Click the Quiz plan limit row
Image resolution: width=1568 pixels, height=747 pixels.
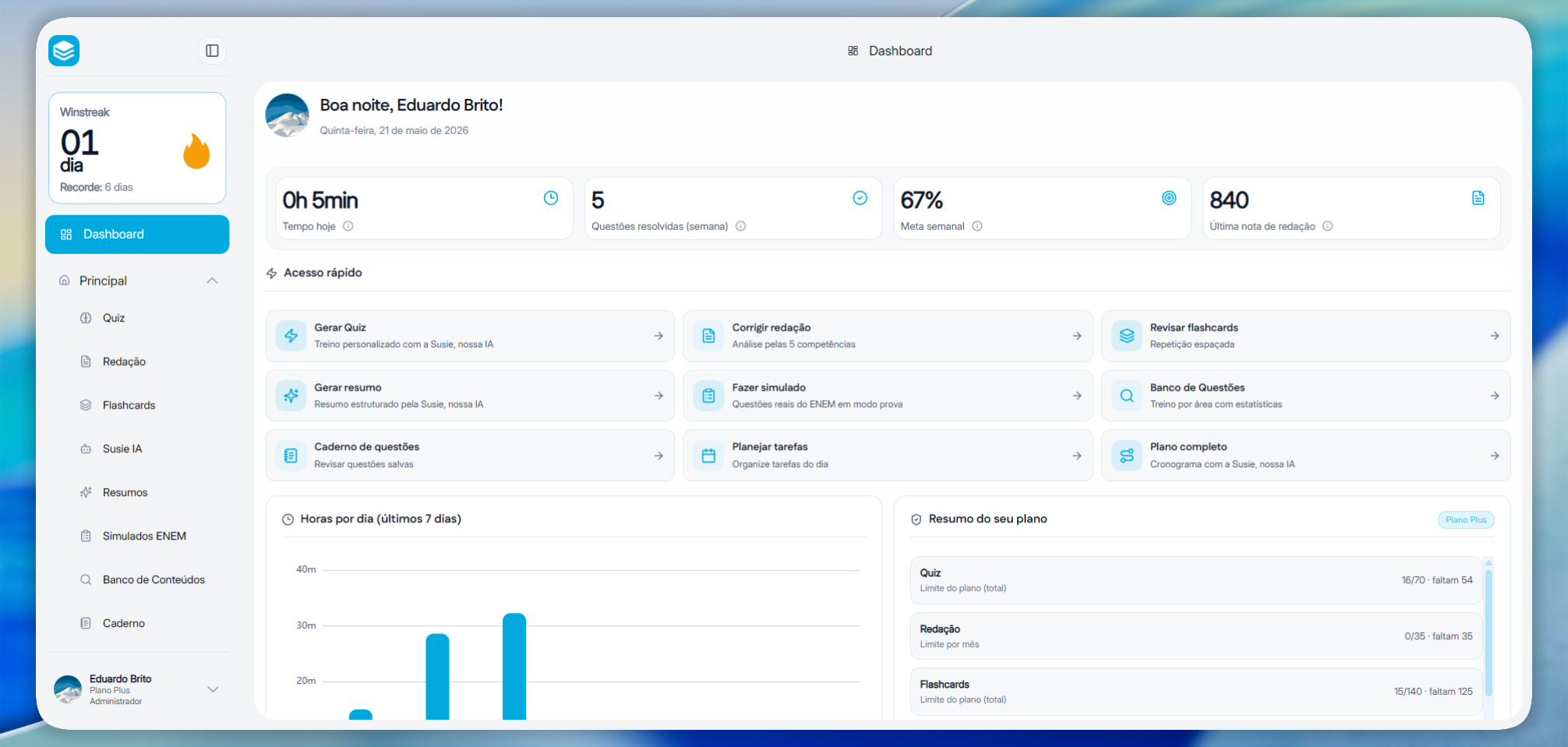pos(1196,580)
